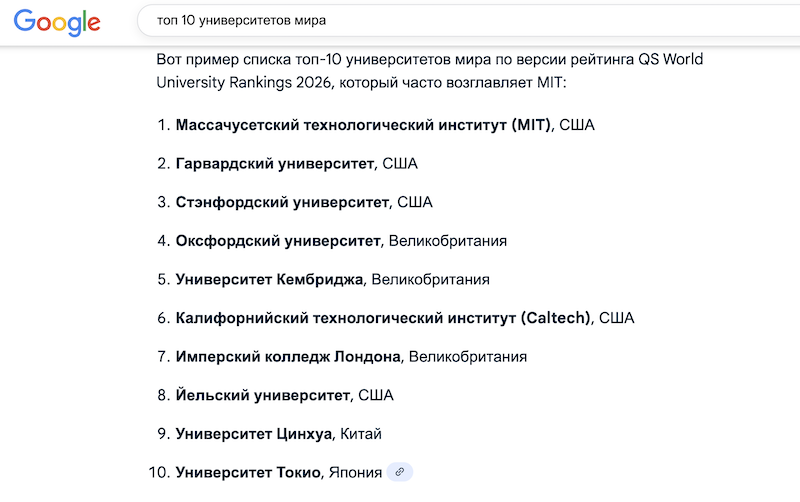Select the Калифорнийский технологический институт (Caltech) entry
The image size is (800, 502).
383,318
